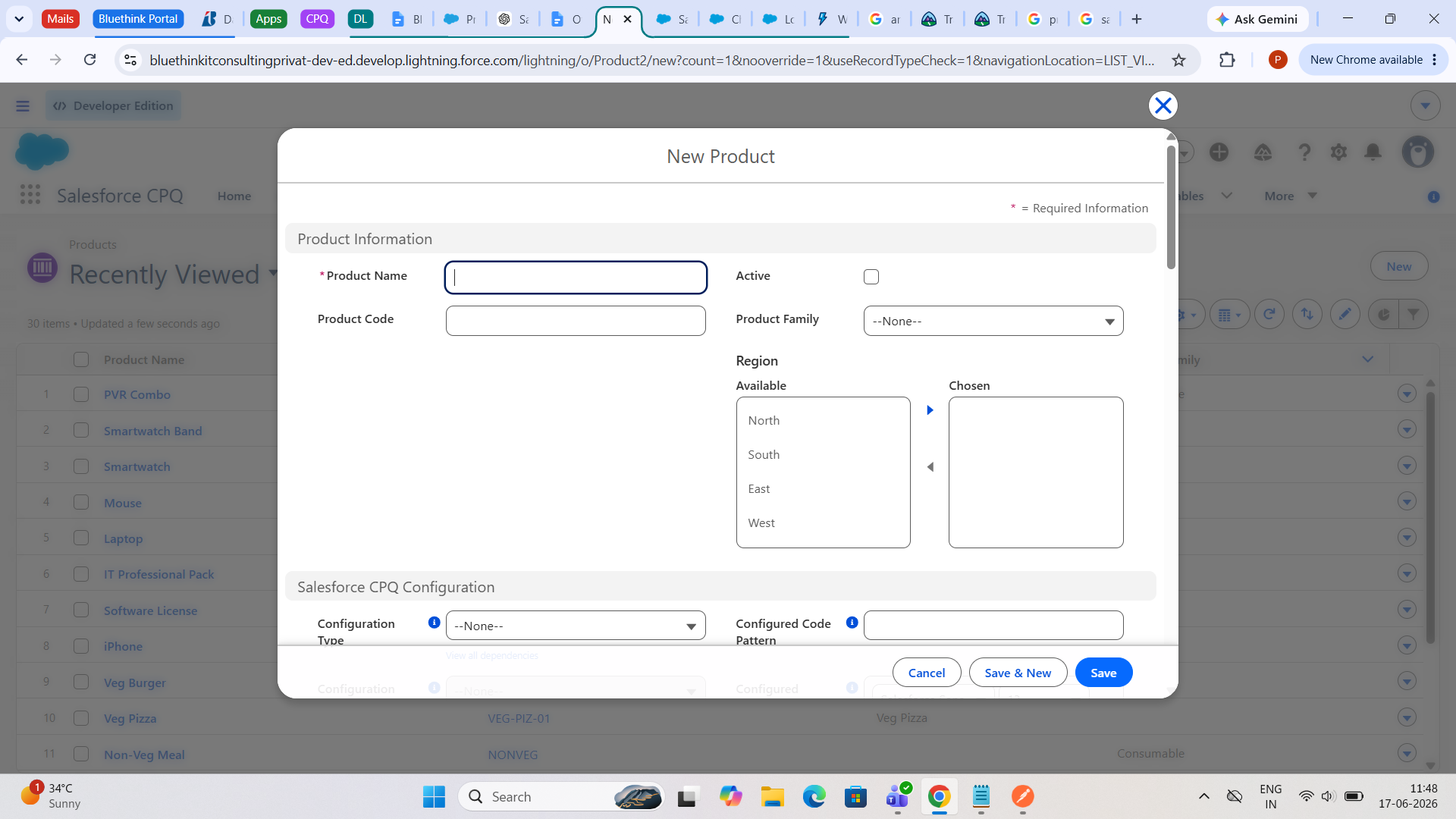Image resolution: width=1456 pixels, height=819 pixels.
Task: Switch to Bluethink Portal bookmark tab
Action: click(x=138, y=19)
